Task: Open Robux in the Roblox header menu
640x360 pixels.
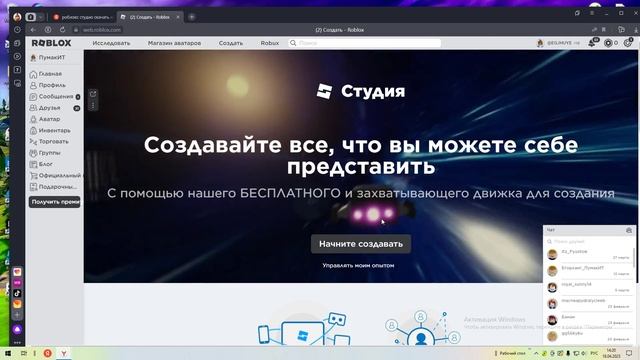Action: 270,43
